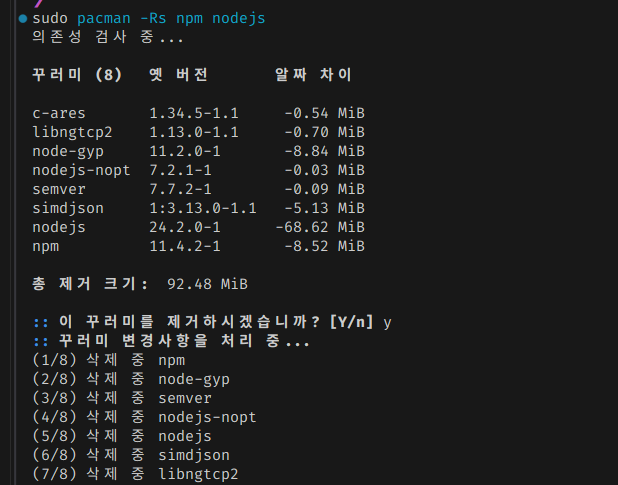This screenshot has height=485, width=618.
Task: Click 'libngtcp2' package name in table
Action: point(72,132)
